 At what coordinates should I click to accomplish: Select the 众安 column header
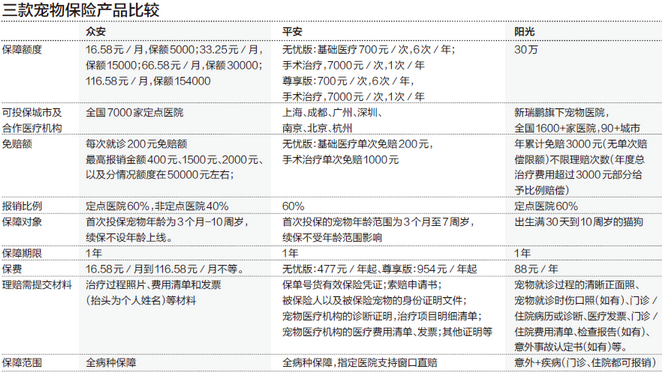pyautogui.click(x=95, y=32)
